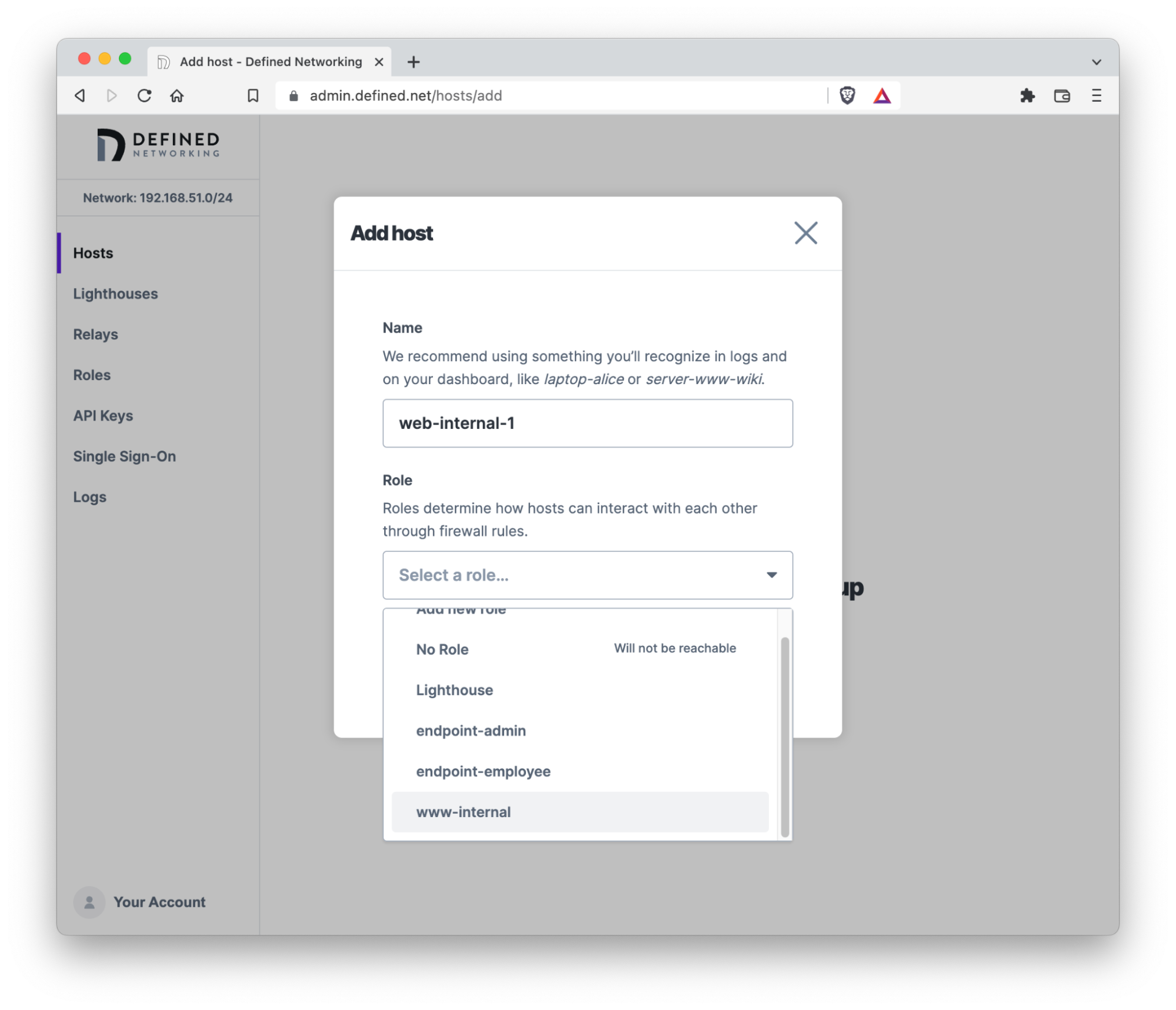Reload the page

(144, 95)
